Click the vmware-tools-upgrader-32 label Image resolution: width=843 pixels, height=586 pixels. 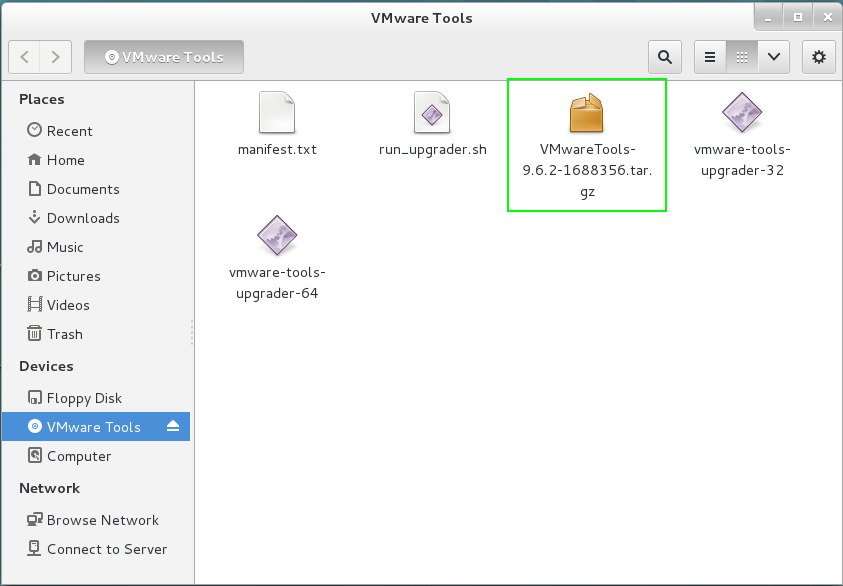pos(742,160)
